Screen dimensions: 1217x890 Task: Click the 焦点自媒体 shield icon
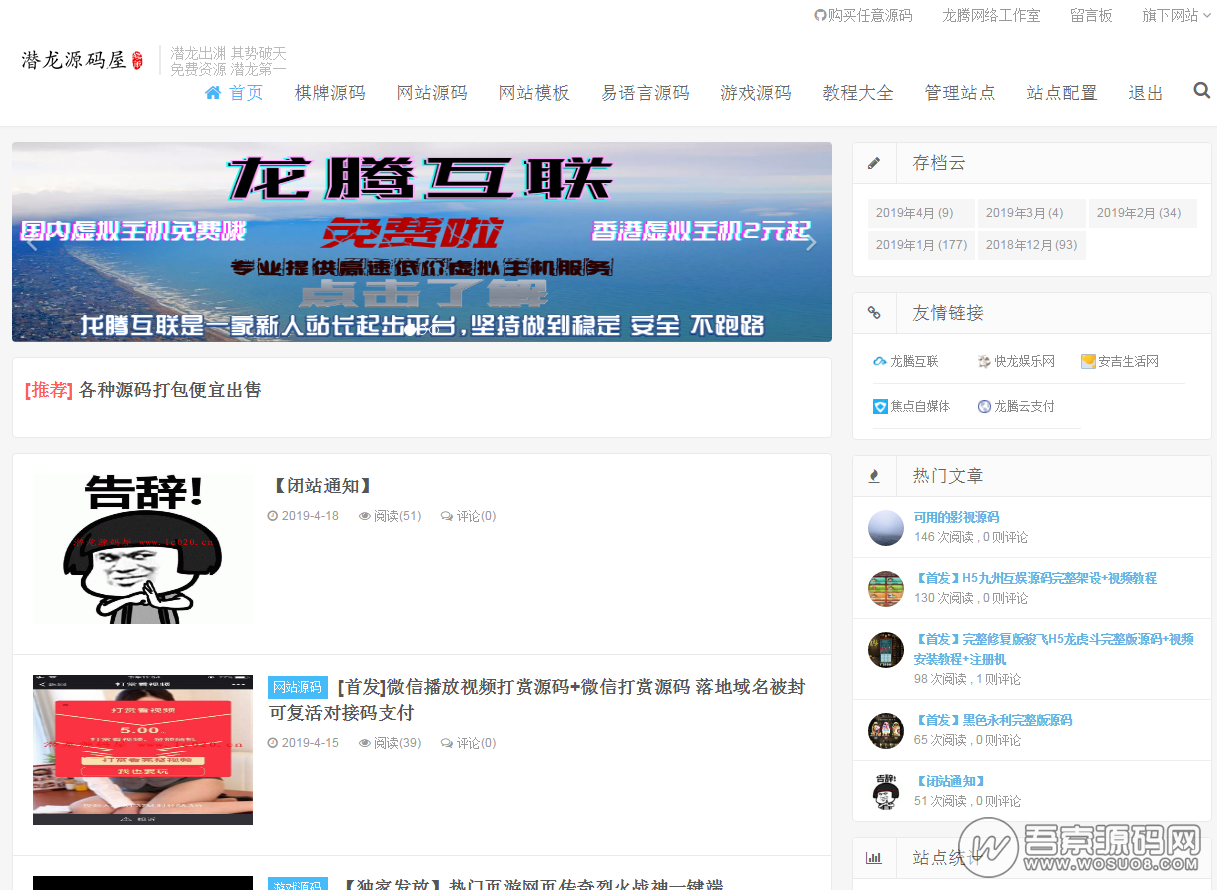click(880, 407)
